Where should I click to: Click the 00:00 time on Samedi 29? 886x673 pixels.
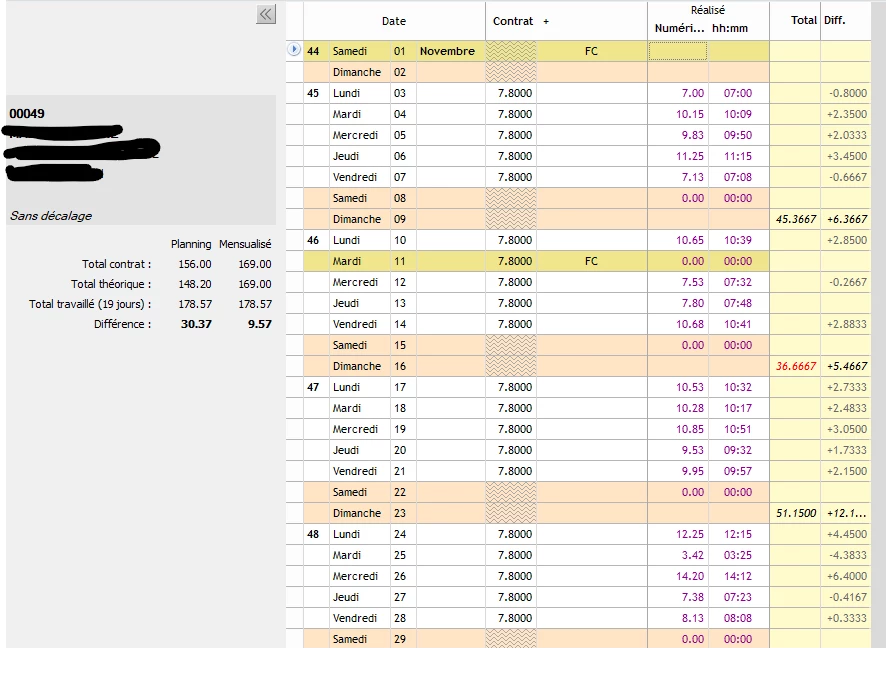click(x=737, y=639)
